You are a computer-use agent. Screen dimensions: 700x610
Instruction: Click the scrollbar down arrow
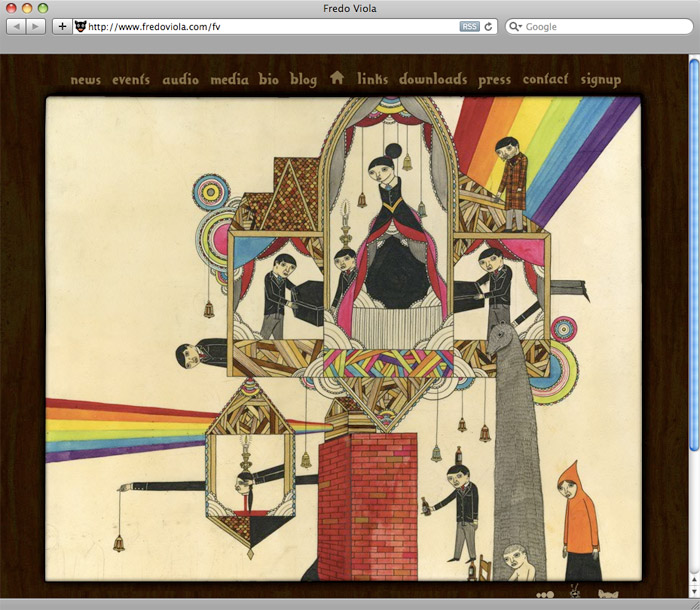click(x=694, y=591)
